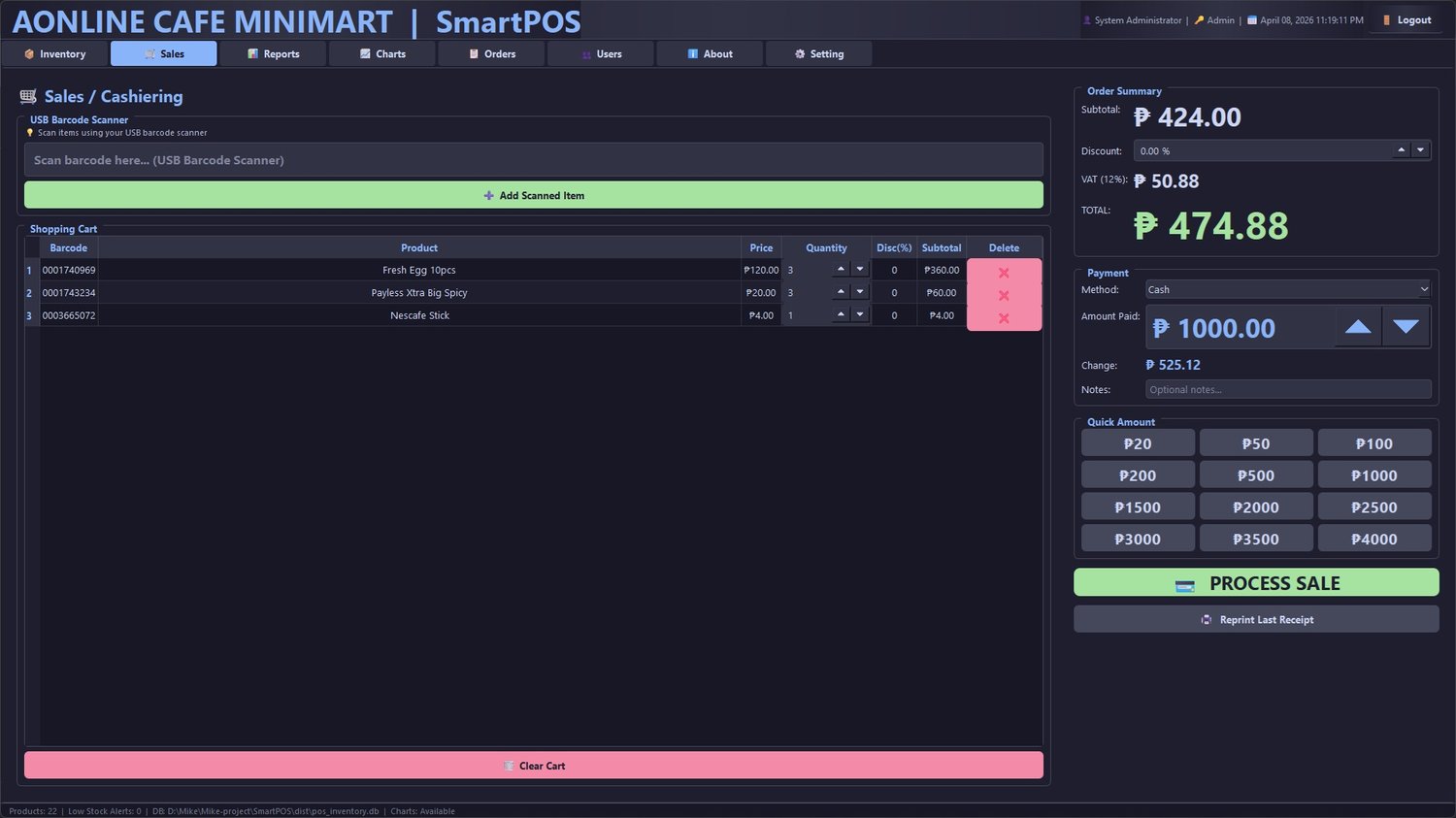Click the ₱120.00 price cell

click(x=761, y=270)
